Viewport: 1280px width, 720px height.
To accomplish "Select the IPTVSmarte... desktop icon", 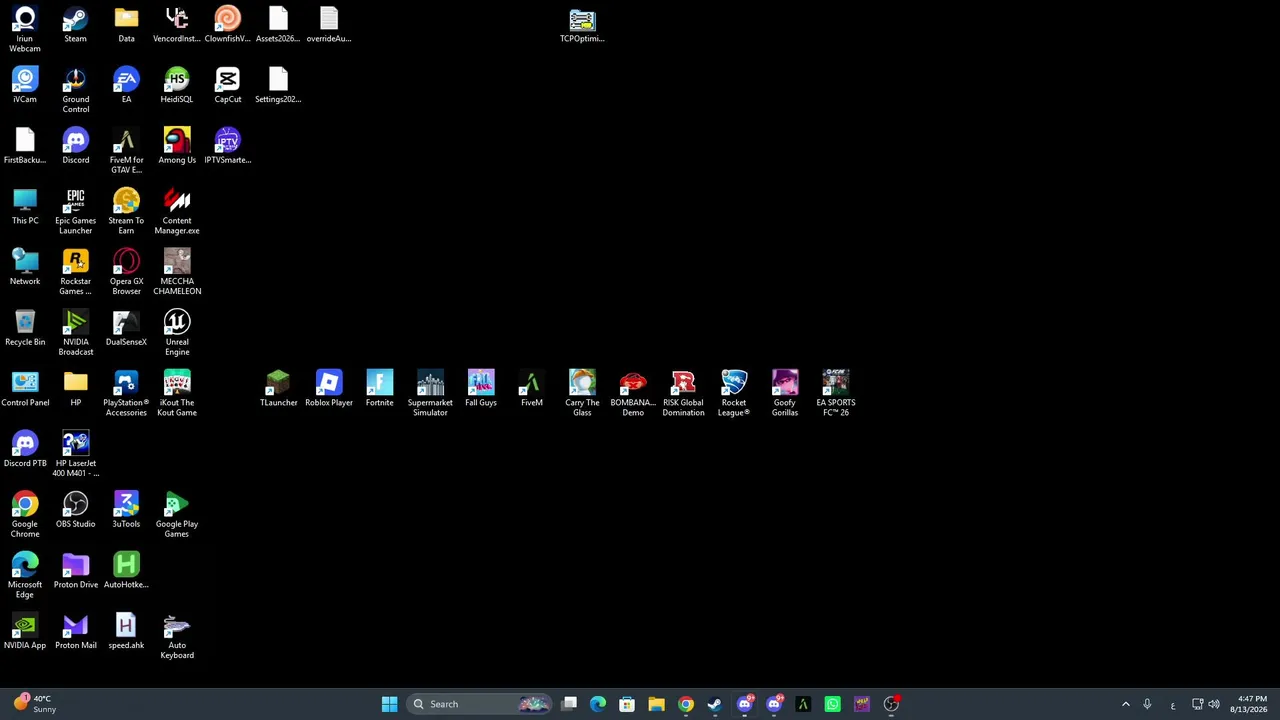I will point(227,147).
